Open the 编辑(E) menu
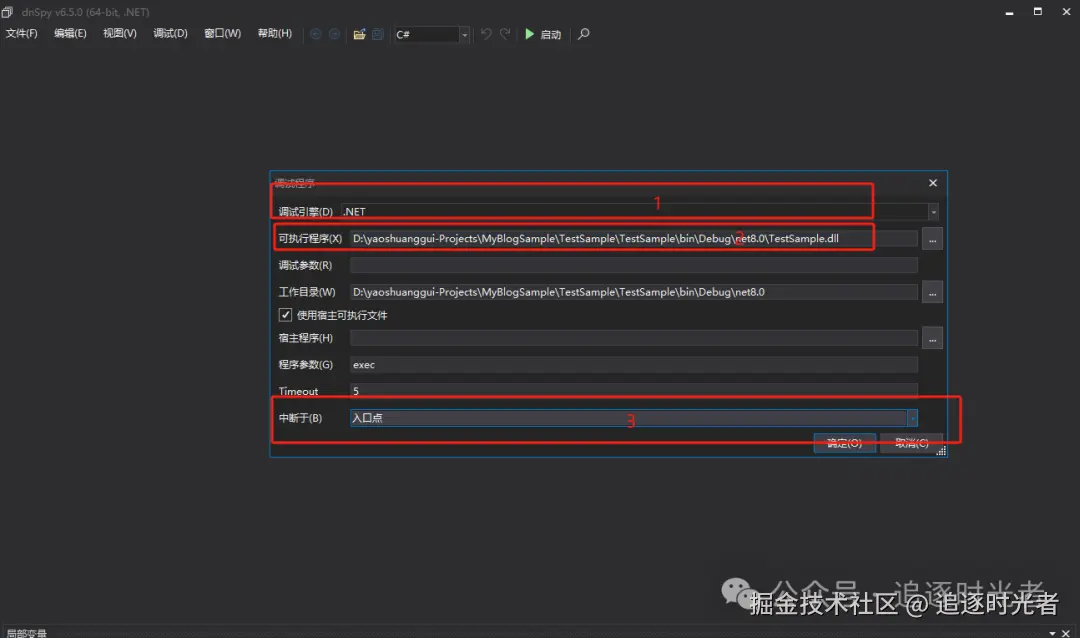This screenshot has height=638, width=1080. click(70, 33)
